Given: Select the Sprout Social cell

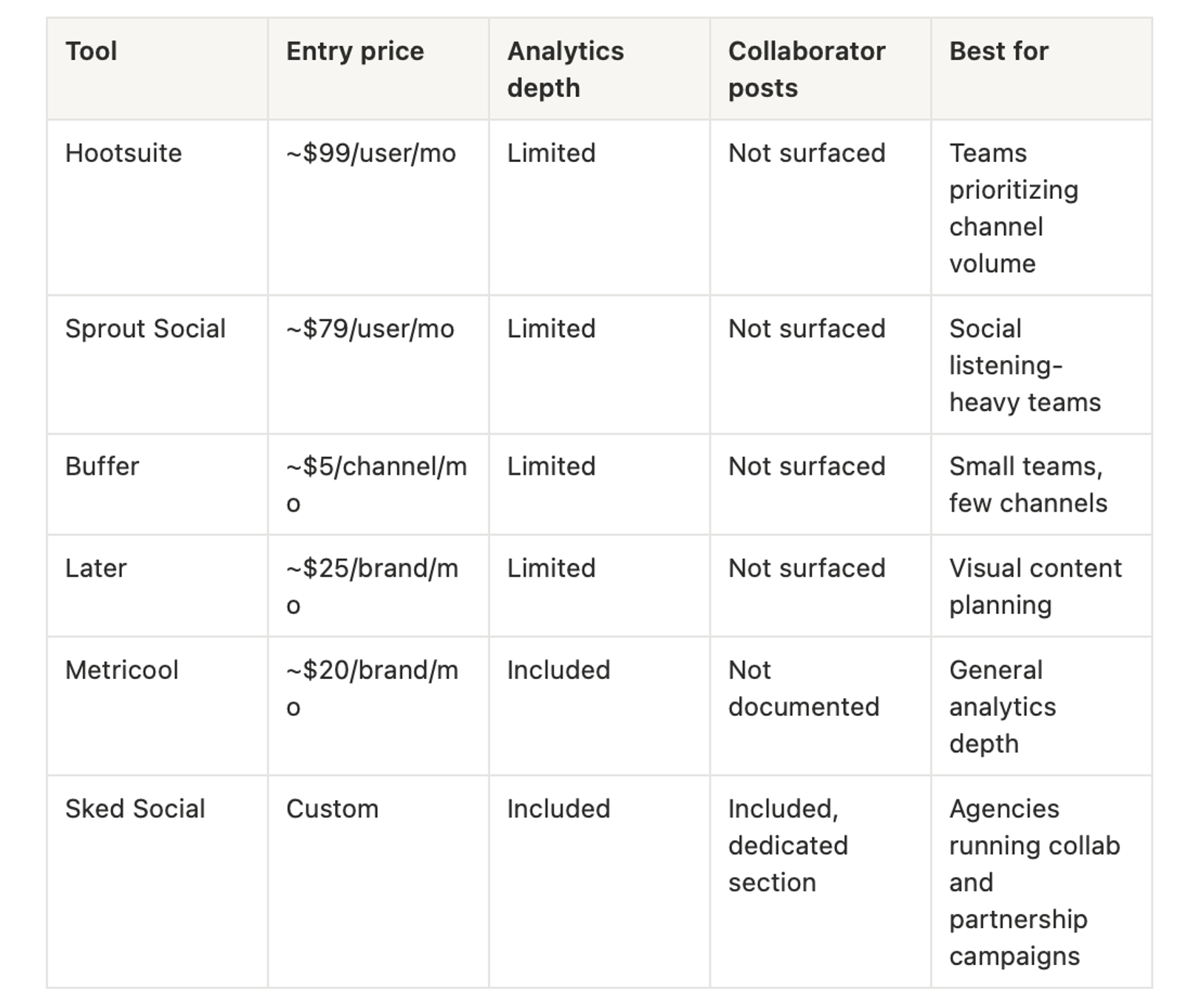Looking at the screenshot, I should [157, 365].
